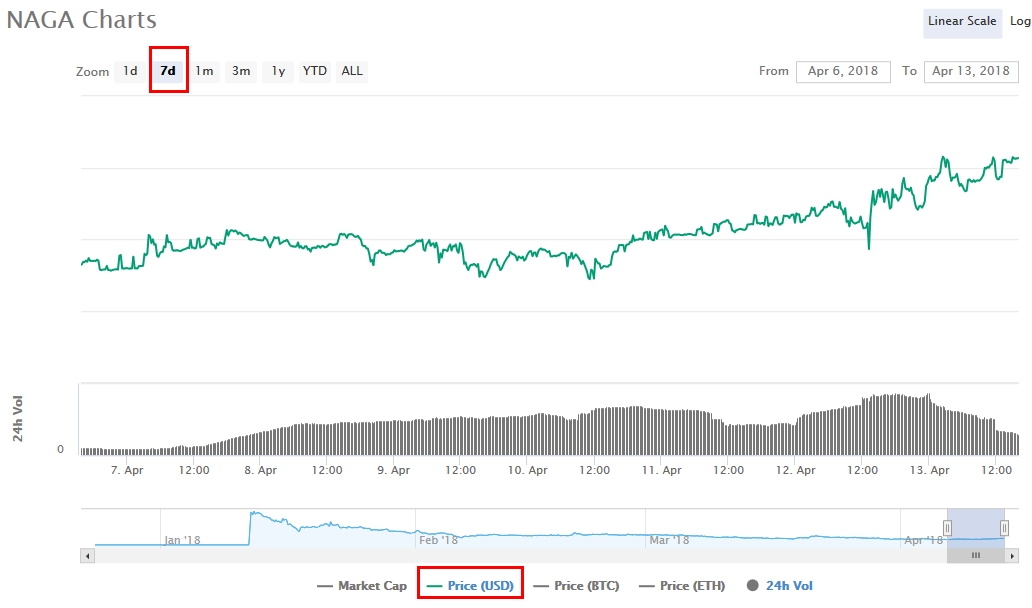The height and width of the screenshot is (608, 1032).
Task: Click the navigator scrollbar thumb
Action: [976, 556]
